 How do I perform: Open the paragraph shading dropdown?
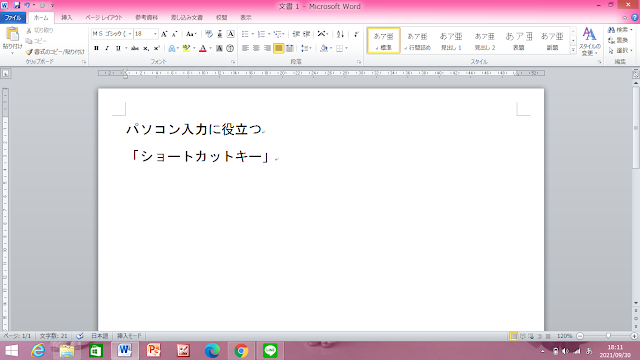click(x=331, y=48)
